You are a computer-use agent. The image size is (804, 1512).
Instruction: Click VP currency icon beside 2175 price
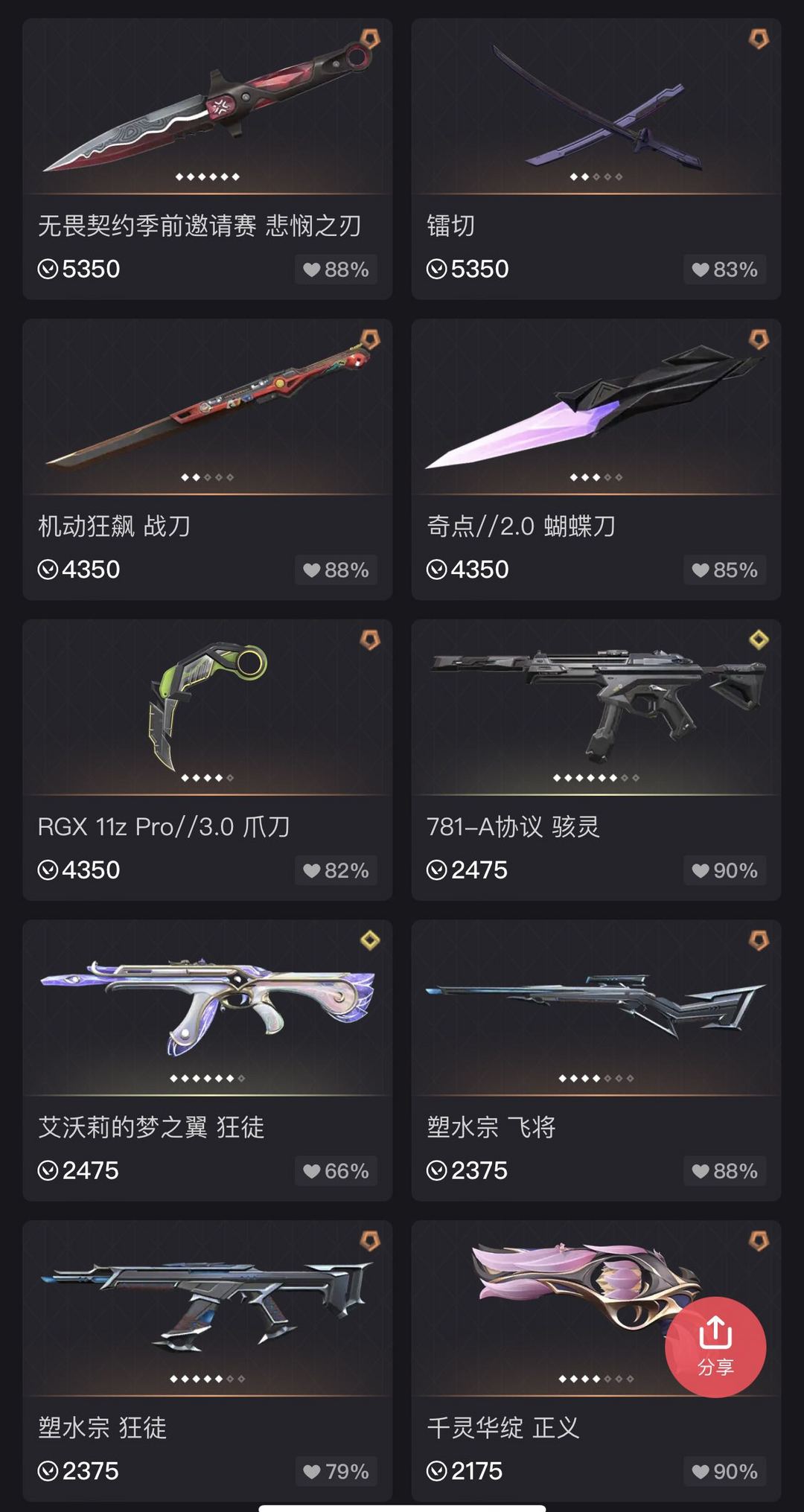(x=436, y=1471)
